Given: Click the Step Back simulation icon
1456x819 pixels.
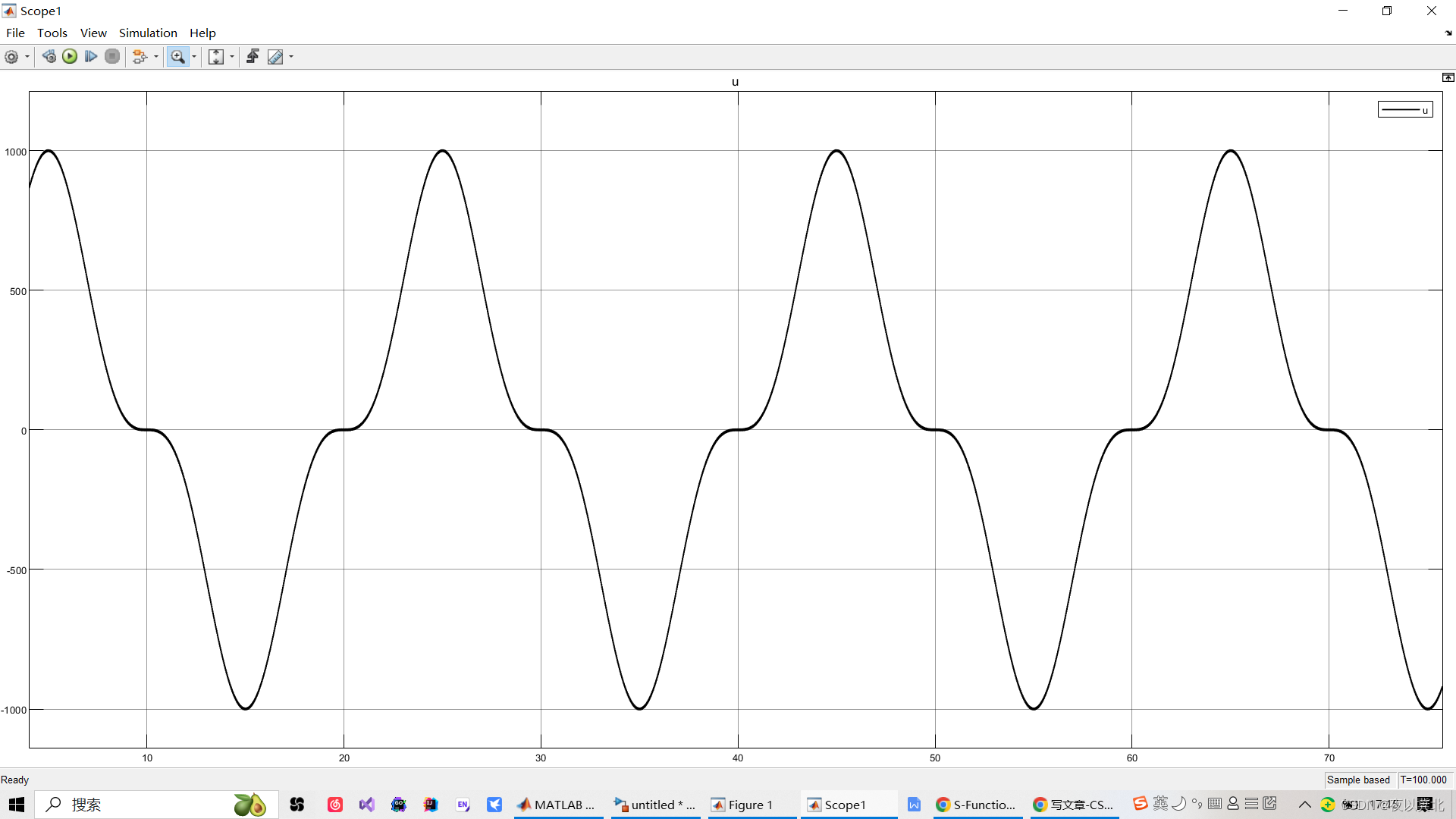Looking at the screenshot, I should click(49, 57).
